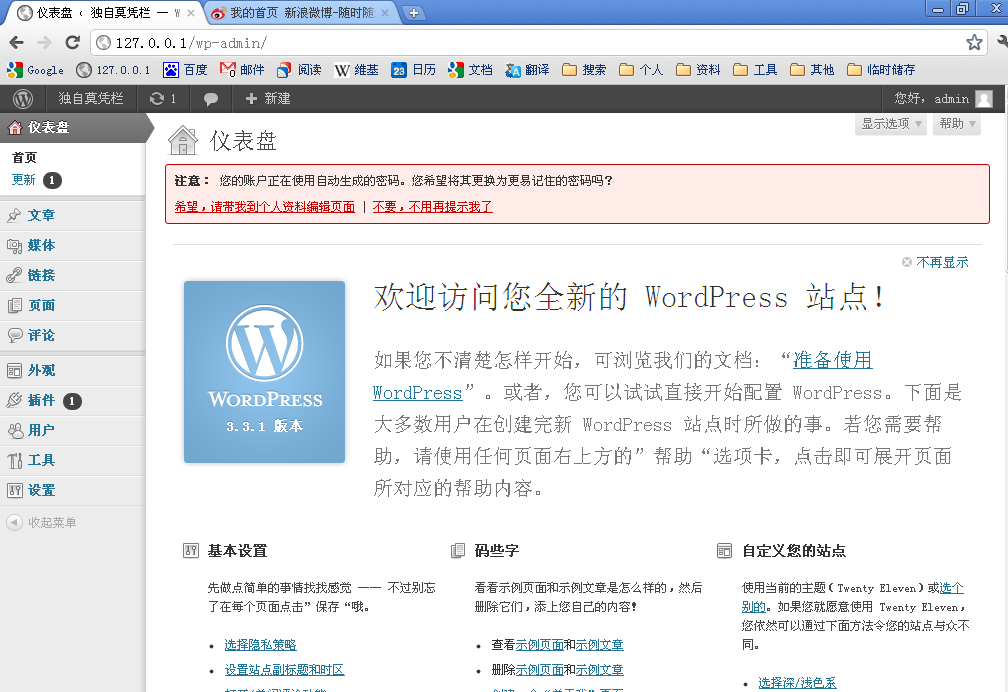Click the 新建 (new) item in admin bar
This screenshot has width=1008, height=692.
click(x=268, y=98)
